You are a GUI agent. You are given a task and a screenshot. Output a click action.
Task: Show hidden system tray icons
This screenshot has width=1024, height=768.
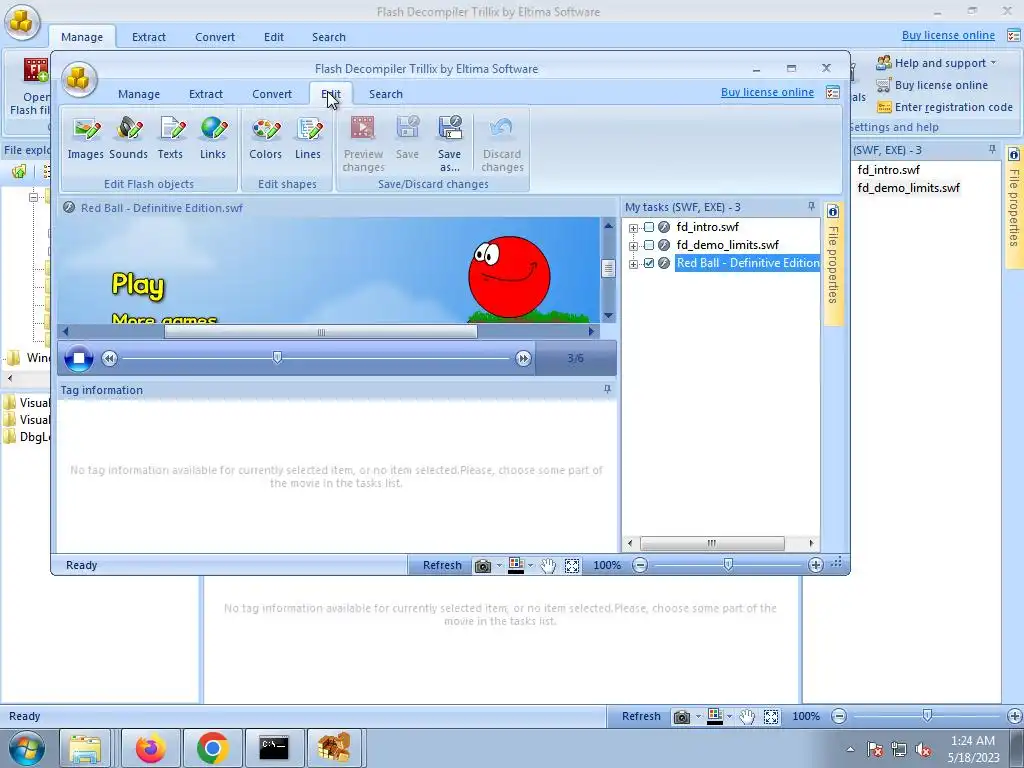tap(850, 749)
